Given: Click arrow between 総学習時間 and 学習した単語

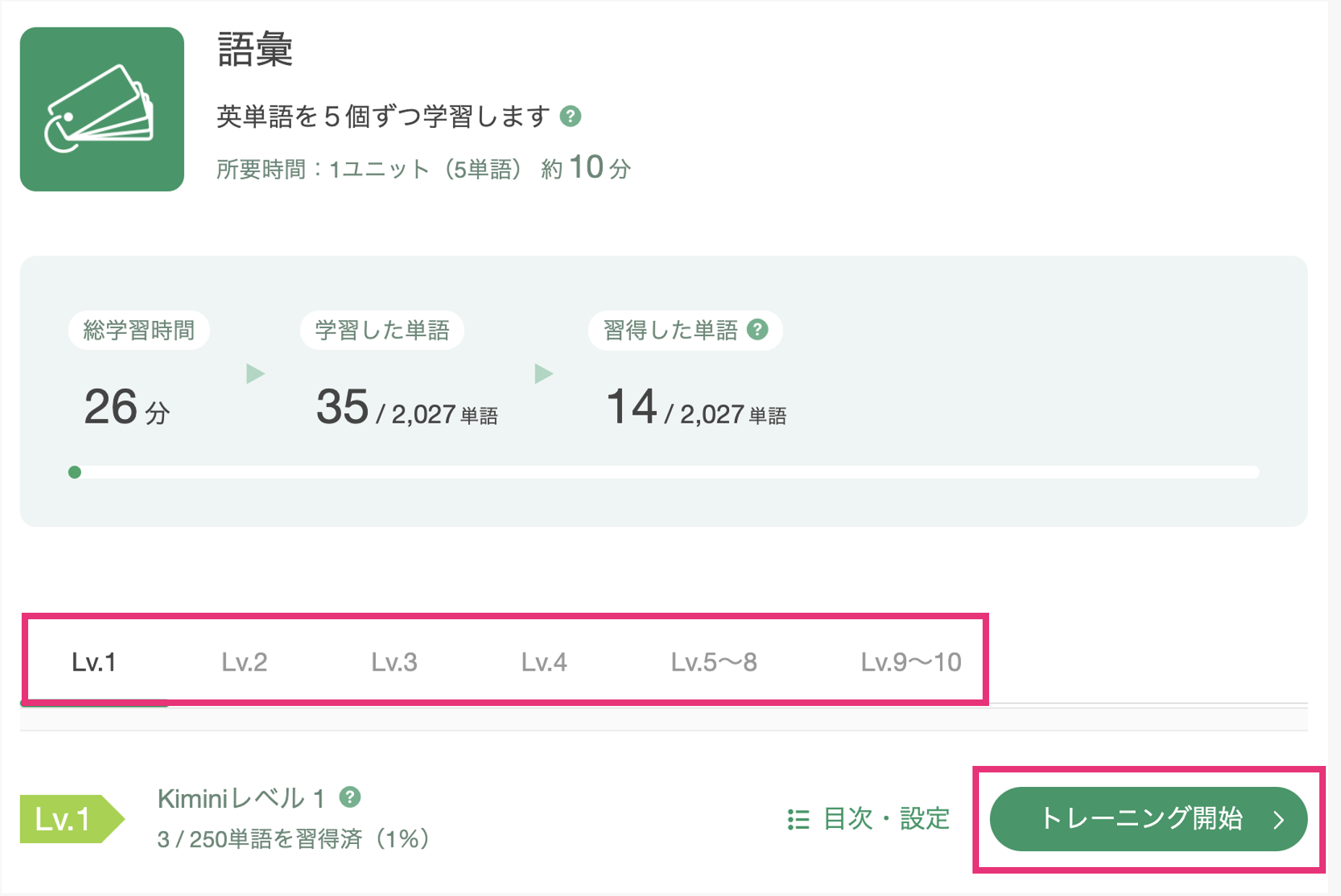Looking at the screenshot, I should tap(255, 374).
